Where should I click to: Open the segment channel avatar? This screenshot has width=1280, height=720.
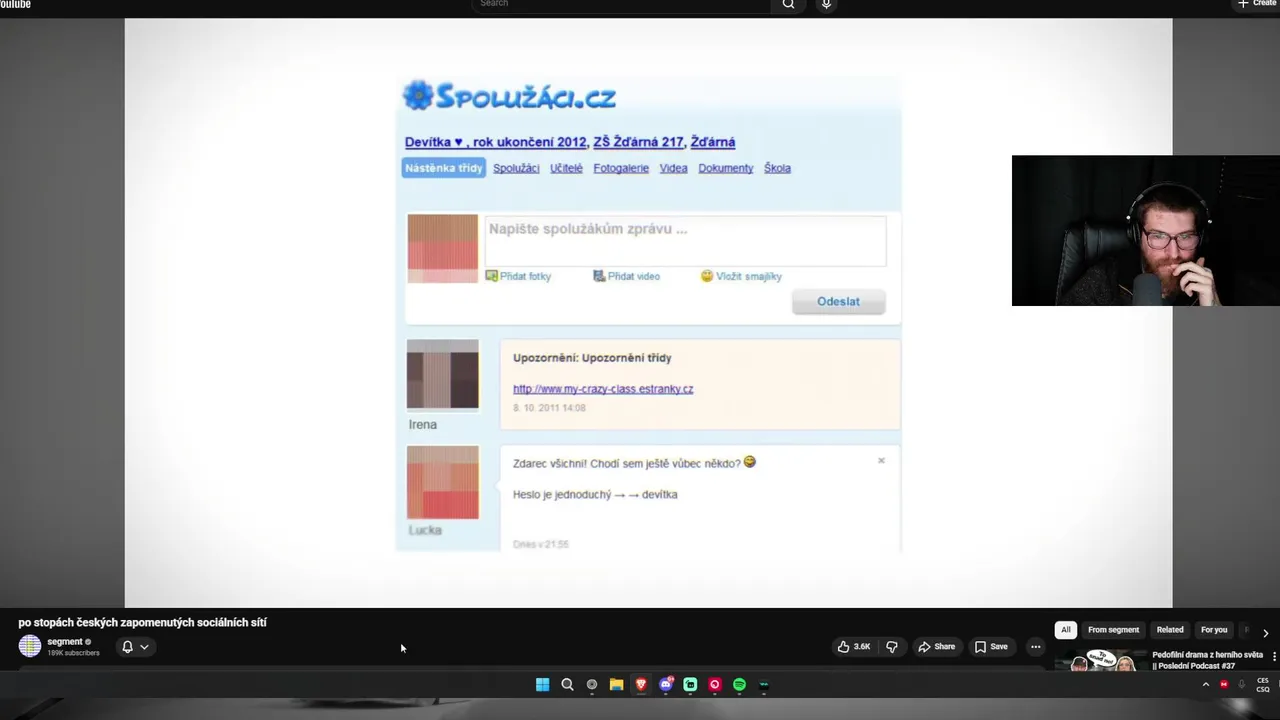[30, 646]
